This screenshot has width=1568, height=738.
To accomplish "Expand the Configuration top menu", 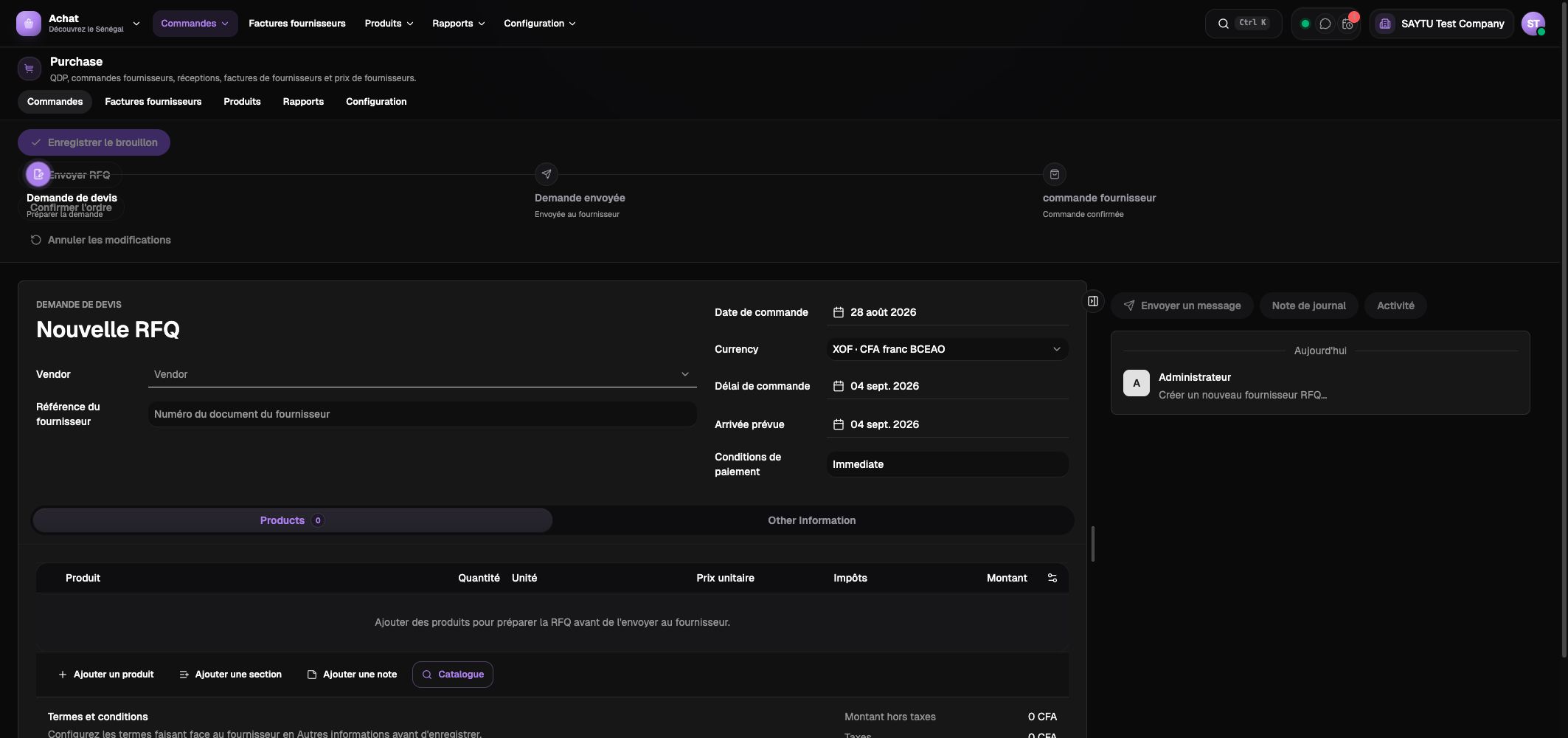I will 539,24.
